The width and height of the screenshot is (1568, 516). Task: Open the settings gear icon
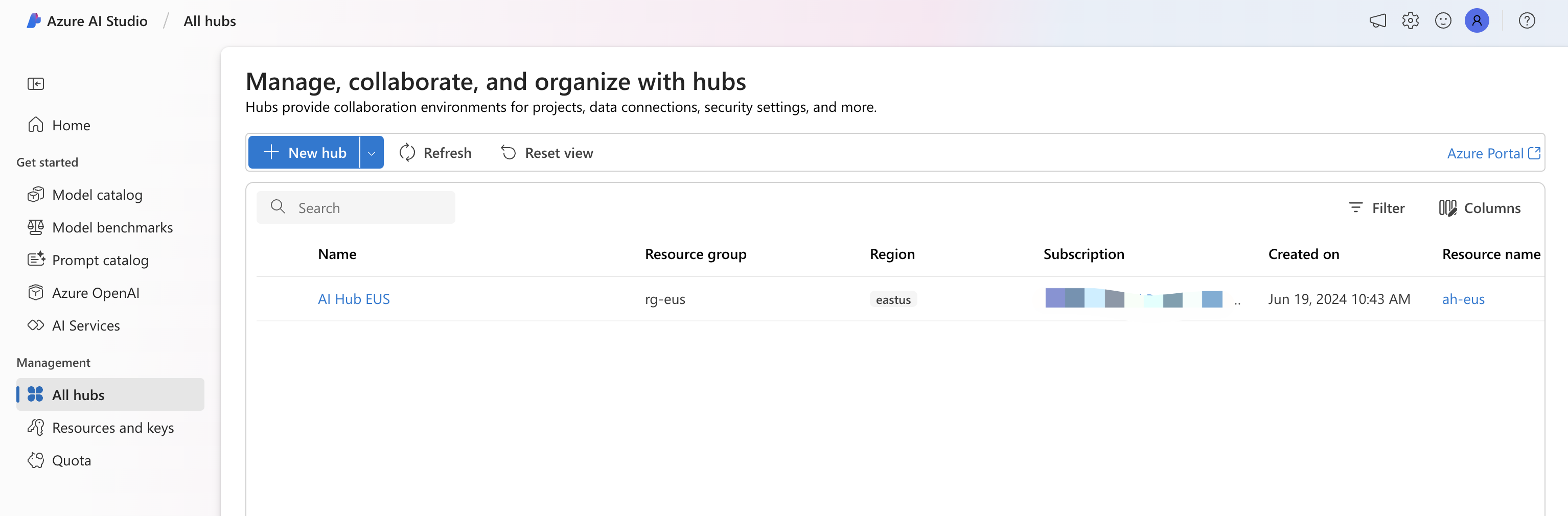pyautogui.click(x=1411, y=20)
